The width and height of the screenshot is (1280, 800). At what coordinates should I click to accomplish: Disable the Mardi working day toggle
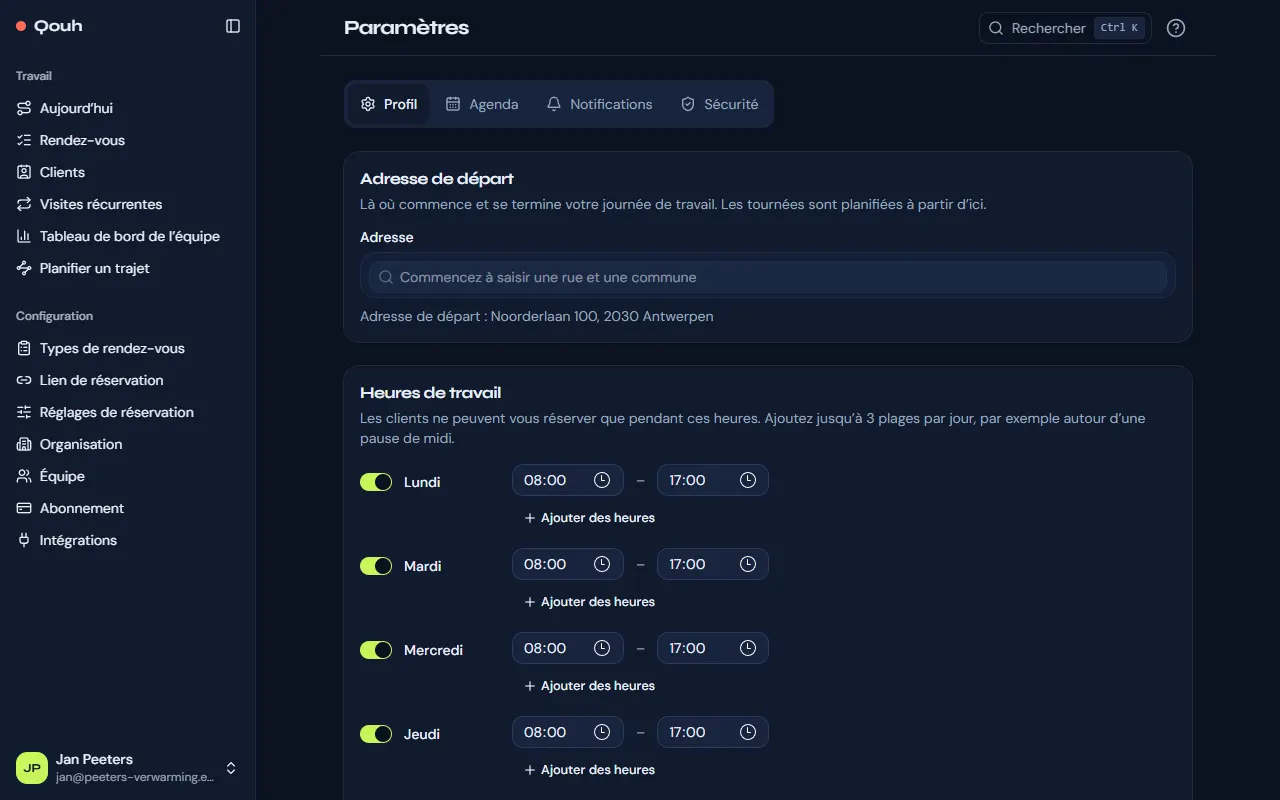point(376,566)
